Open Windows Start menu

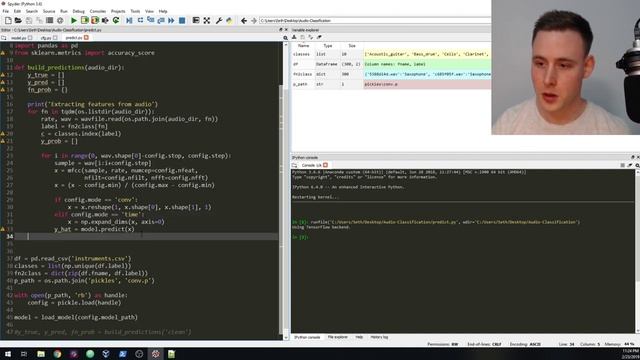(8, 354)
